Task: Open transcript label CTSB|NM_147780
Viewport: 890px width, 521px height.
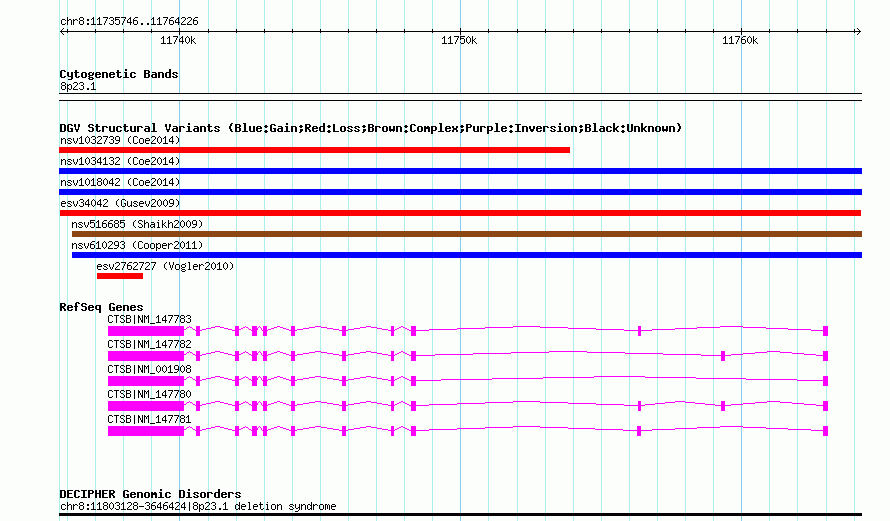Action: point(149,394)
